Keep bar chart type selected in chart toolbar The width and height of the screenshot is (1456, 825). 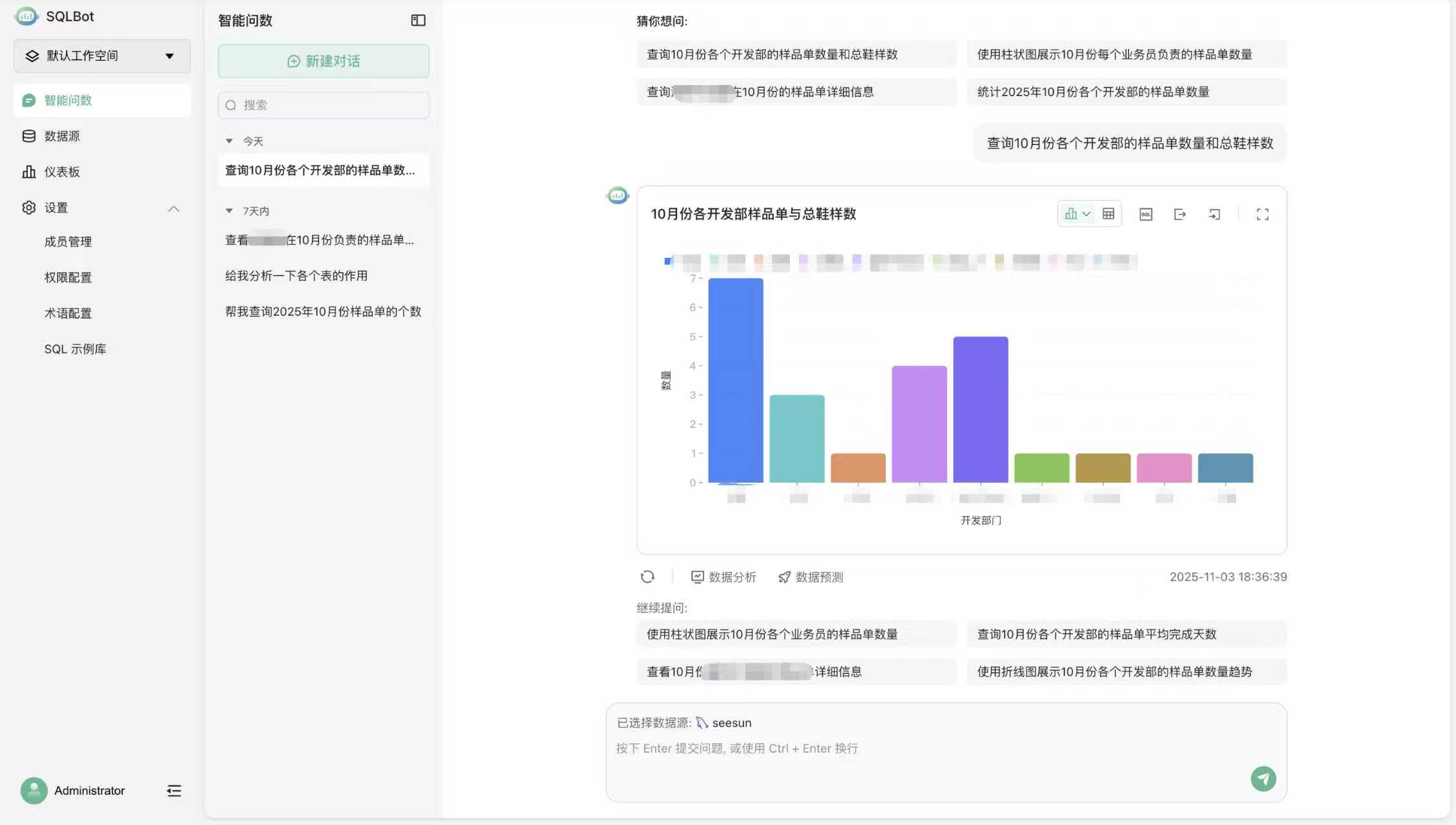pyautogui.click(x=1072, y=213)
